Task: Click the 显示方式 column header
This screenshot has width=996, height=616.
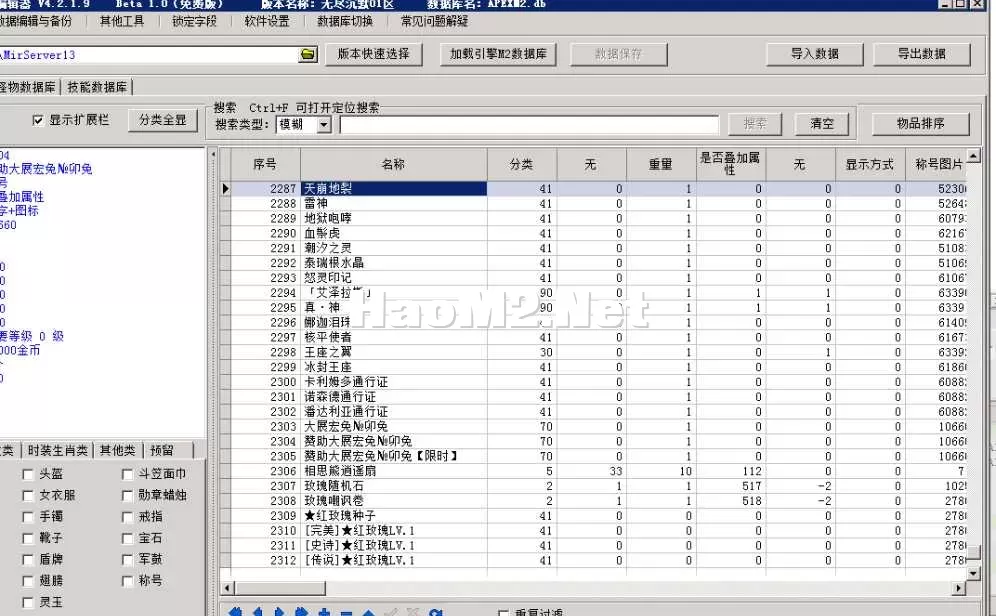Action: (870, 164)
